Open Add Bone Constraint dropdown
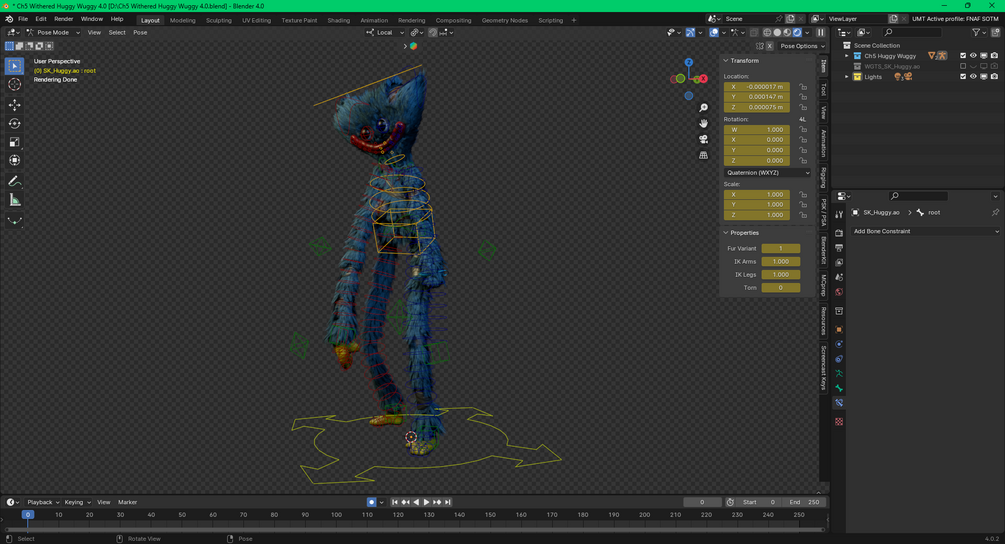 click(925, 231)
